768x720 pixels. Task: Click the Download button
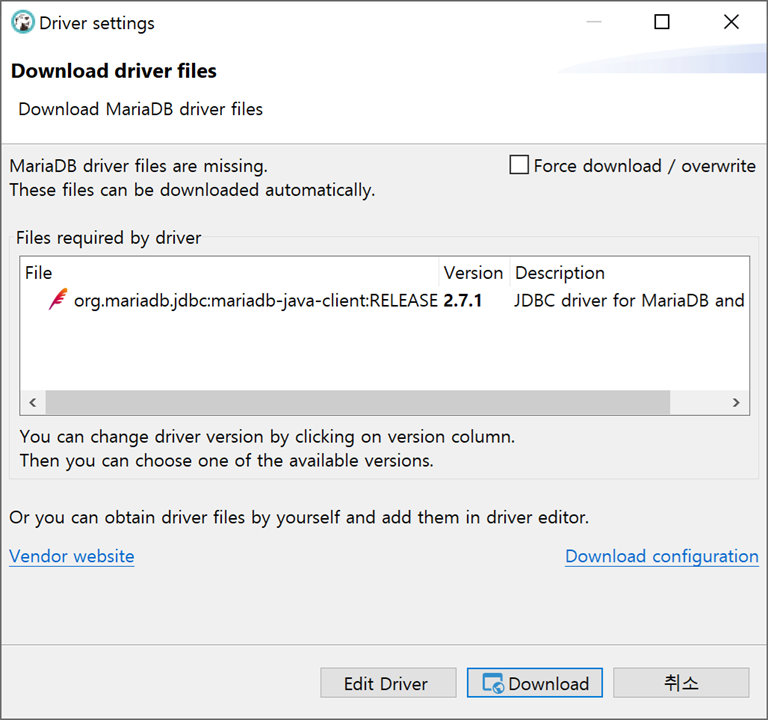[534, 683]
